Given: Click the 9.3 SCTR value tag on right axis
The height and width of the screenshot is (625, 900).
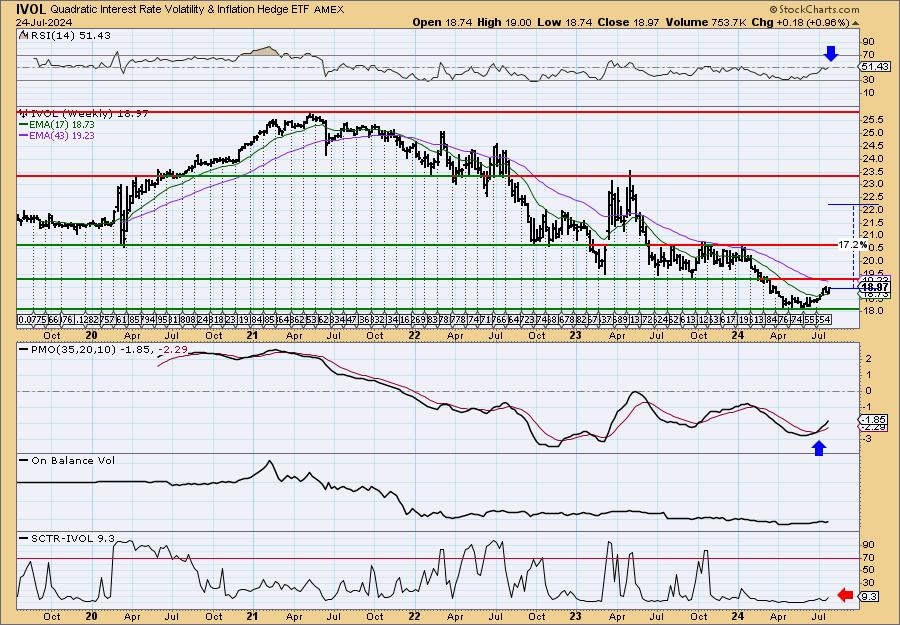Looking at the screenshot, I should [870, 597].
